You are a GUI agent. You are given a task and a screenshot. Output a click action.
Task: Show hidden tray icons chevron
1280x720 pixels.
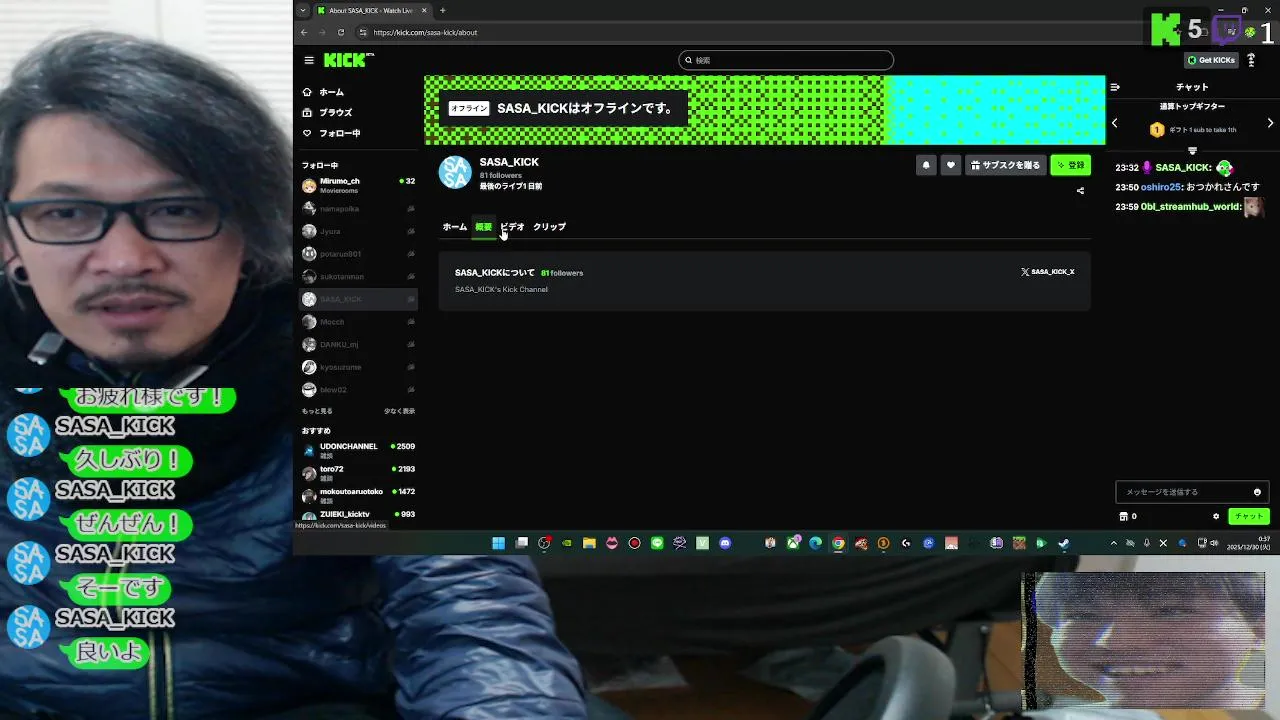(1114, 543)
